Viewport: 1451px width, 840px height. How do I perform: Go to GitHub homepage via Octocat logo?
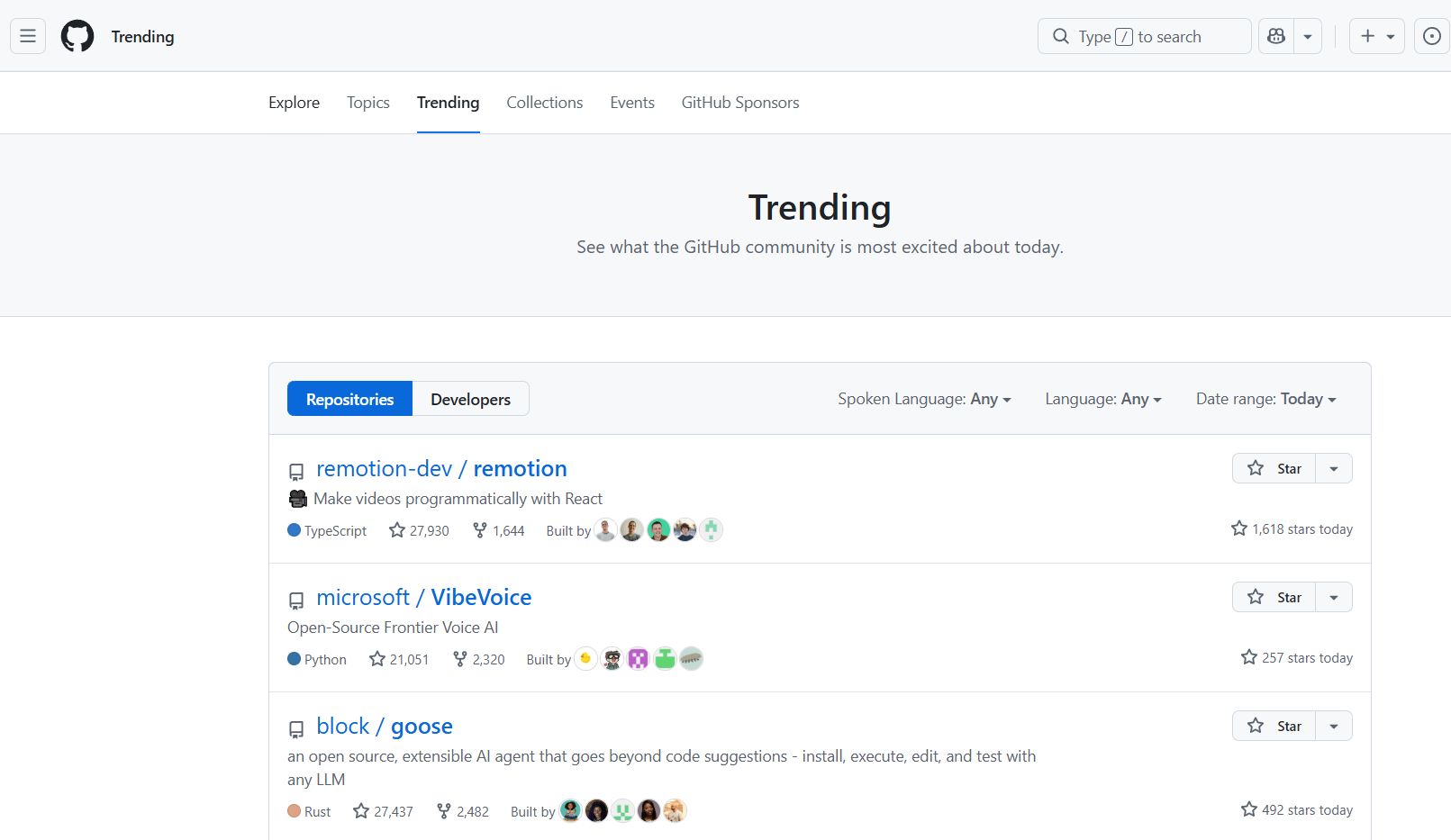pyautogui.click(x=77, y=36)
